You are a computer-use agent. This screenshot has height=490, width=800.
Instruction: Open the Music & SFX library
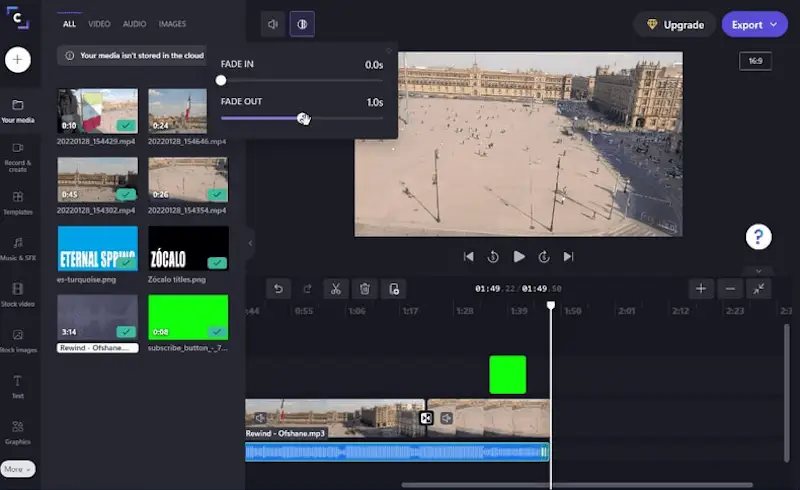point(18,248)
